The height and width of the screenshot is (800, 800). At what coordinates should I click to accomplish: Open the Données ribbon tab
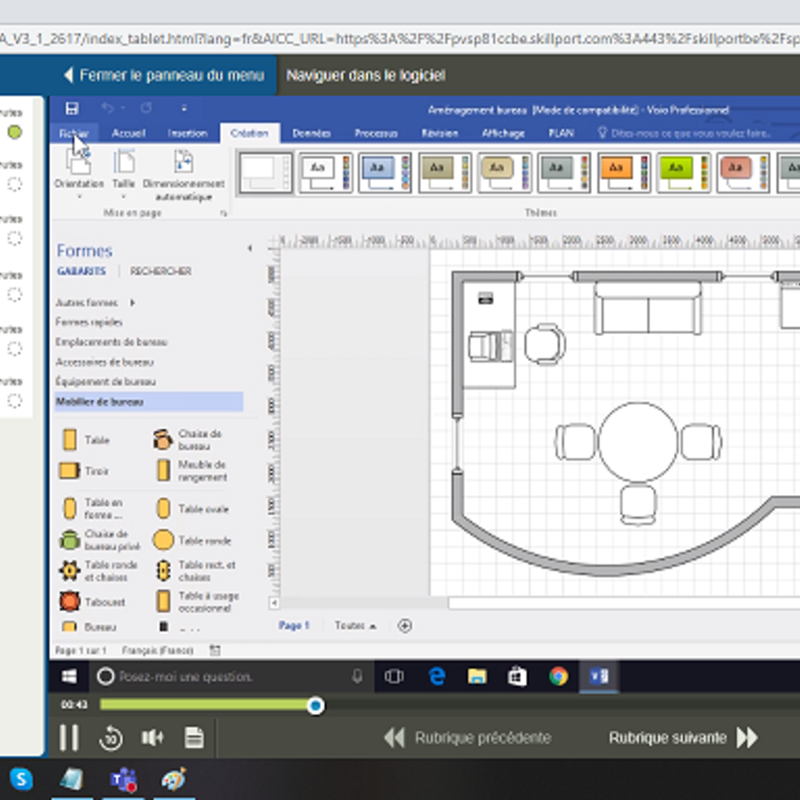tap(311, 134)
